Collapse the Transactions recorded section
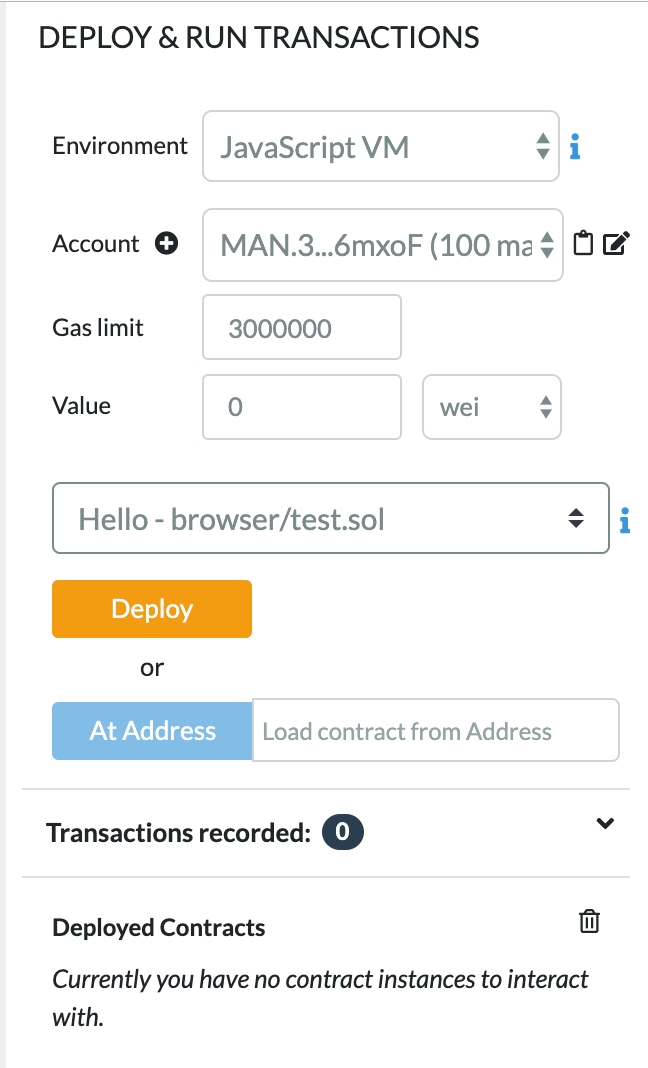Viewport: 648px width, 1068px height. pos(604,824)
